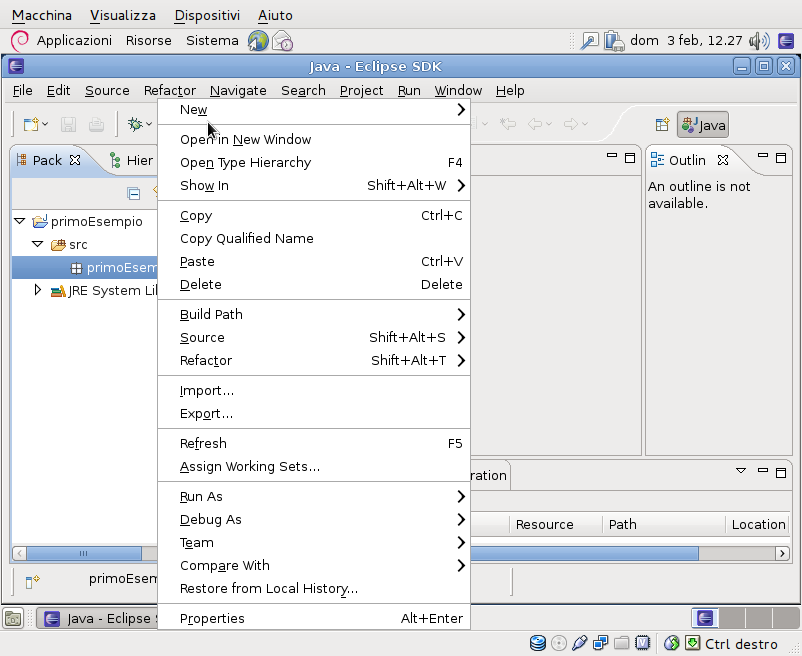Image resolution: width=802 pixels, height=656 pixels.
Task: Click the Open Perspective icon
Action: click(663, 125)
